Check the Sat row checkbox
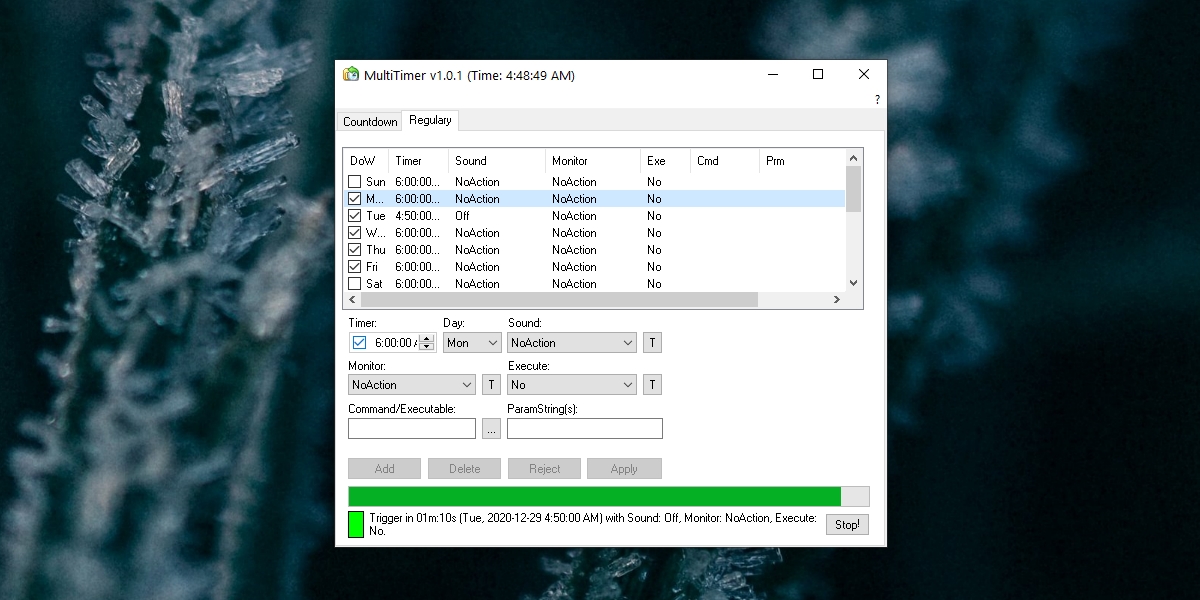The image size is (1200, 600). 355,284
